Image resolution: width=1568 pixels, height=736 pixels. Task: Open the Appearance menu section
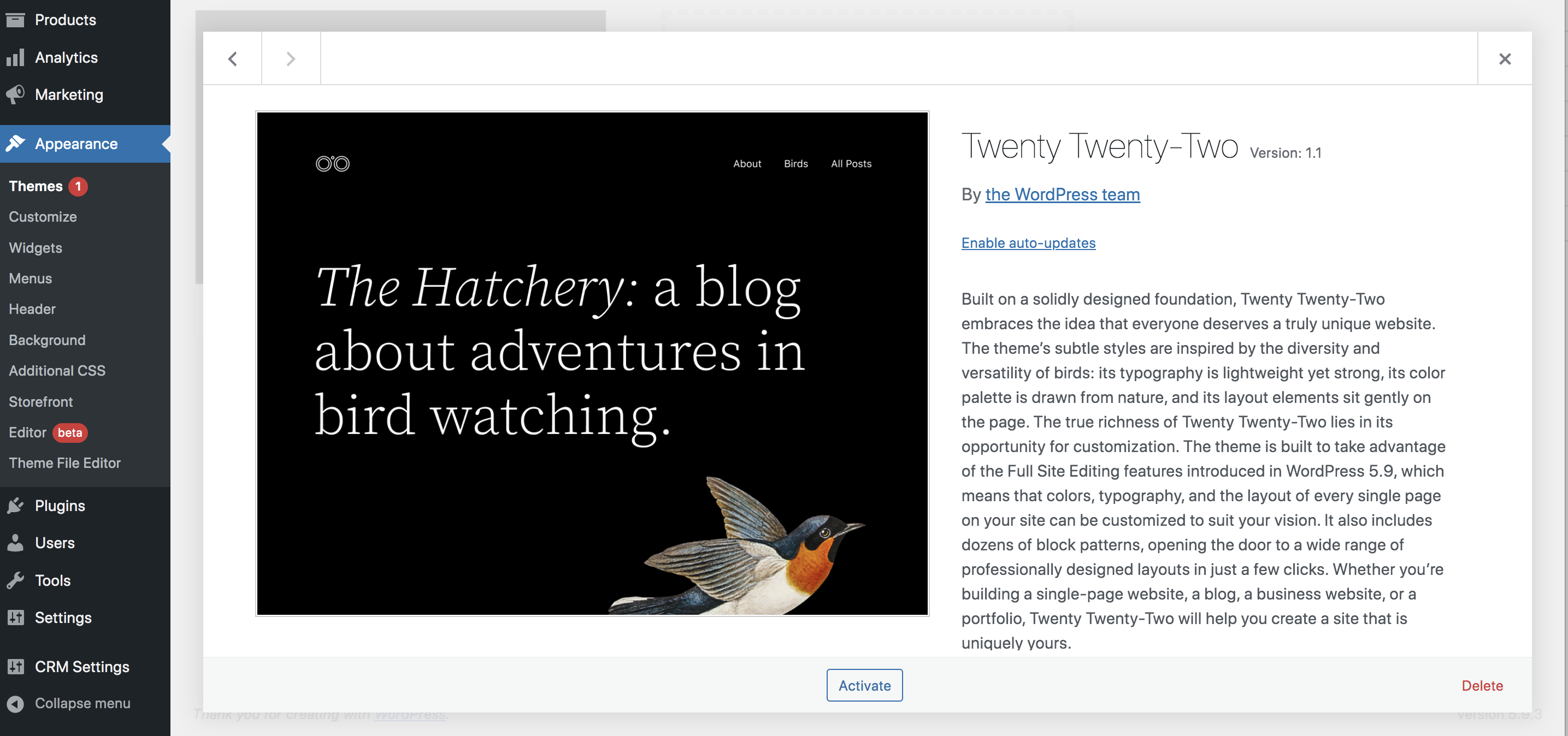click(76, 144)
